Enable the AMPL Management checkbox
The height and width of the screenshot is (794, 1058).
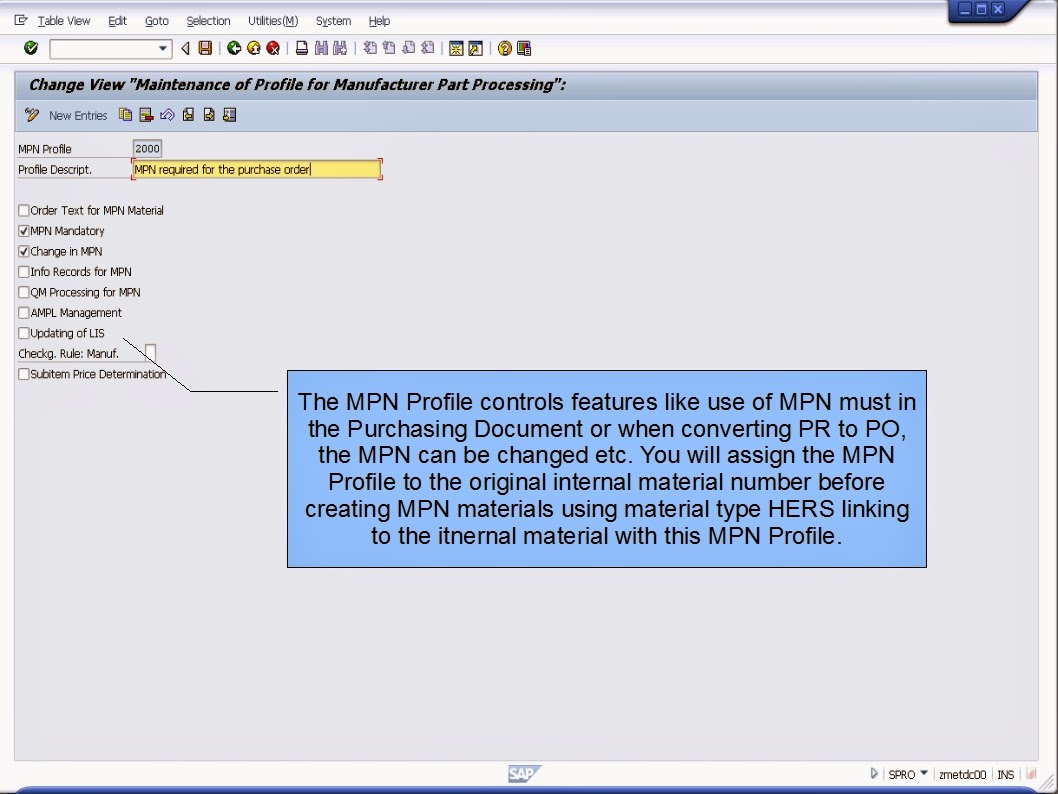pyautogui.click(x=22, y=312)
